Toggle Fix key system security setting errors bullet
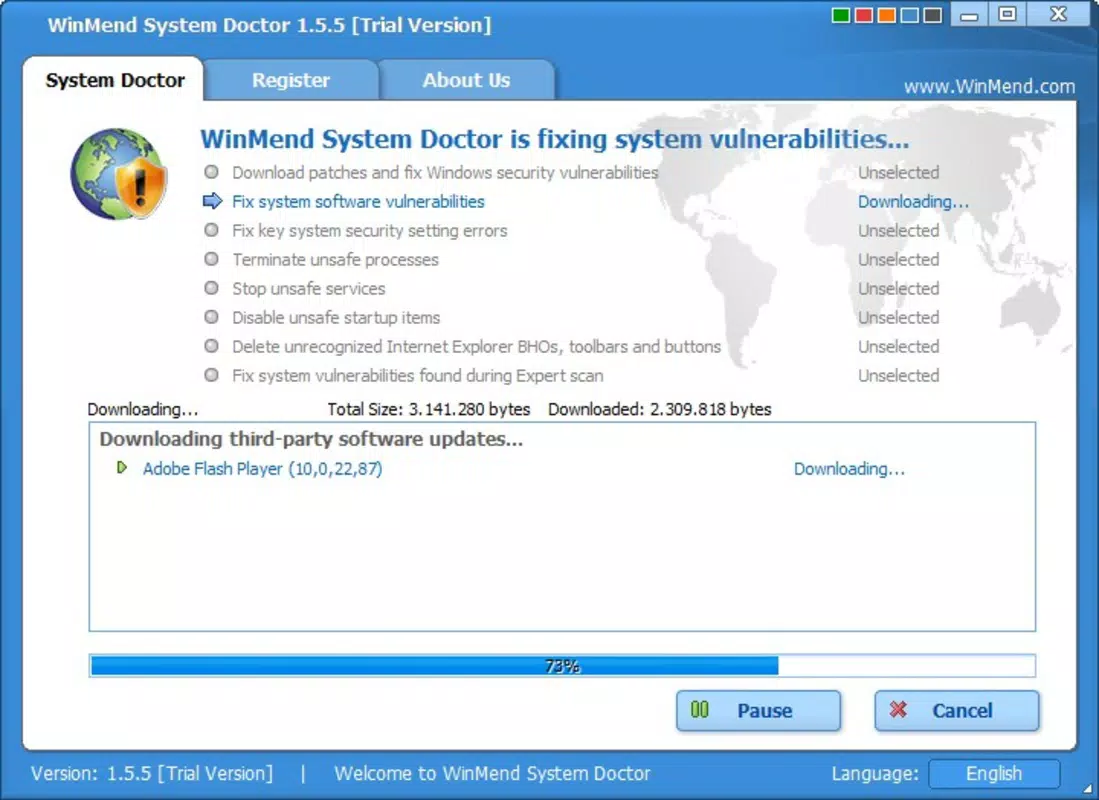The image size is (1099, 800). (211, 230)
